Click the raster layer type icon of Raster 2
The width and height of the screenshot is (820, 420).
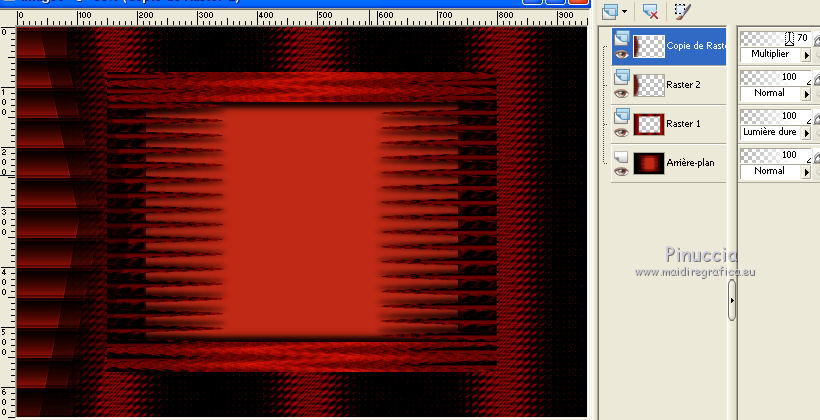(x=621, y=77)
